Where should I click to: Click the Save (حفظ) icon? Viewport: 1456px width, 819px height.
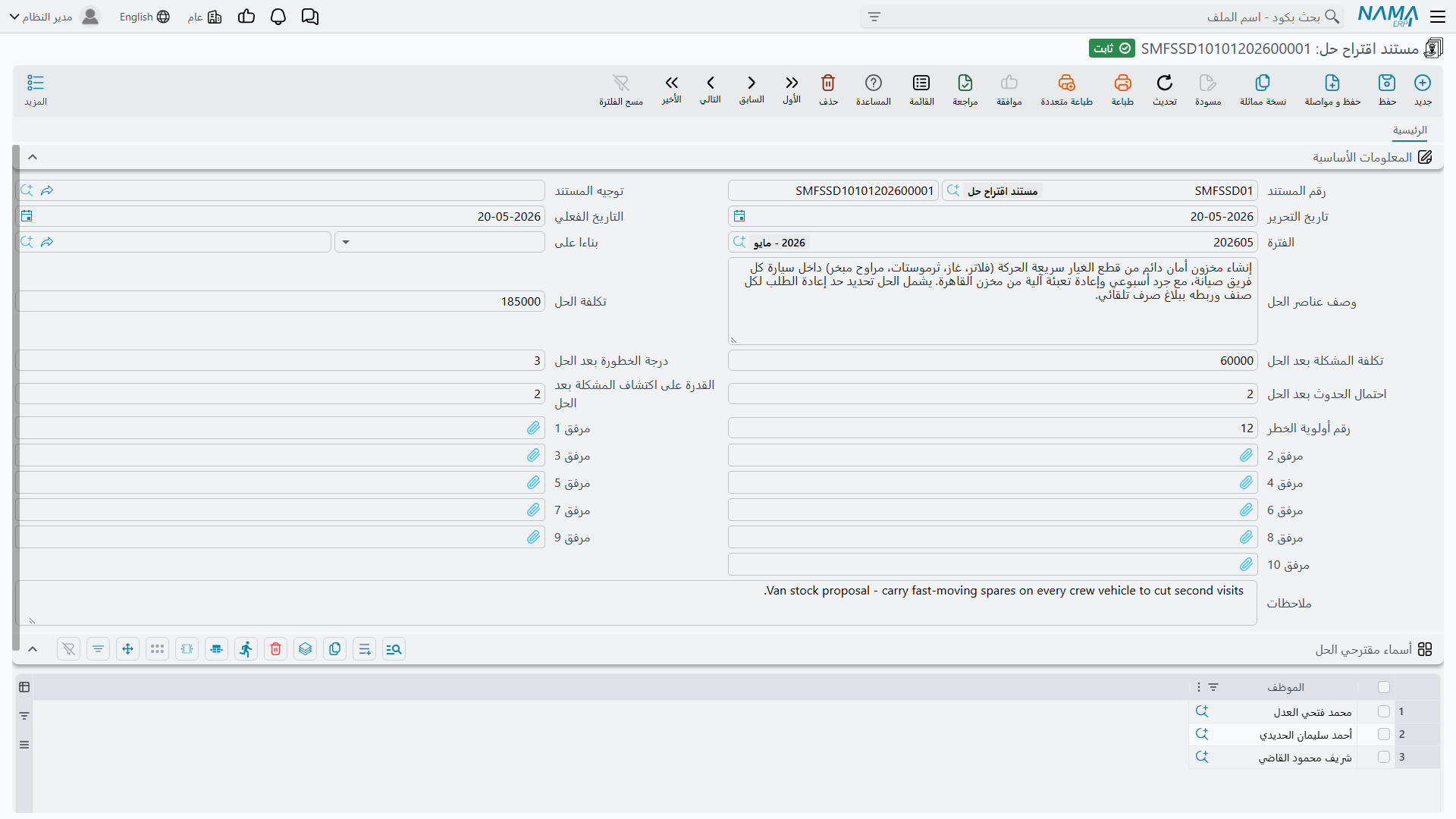click(1387, 83)
